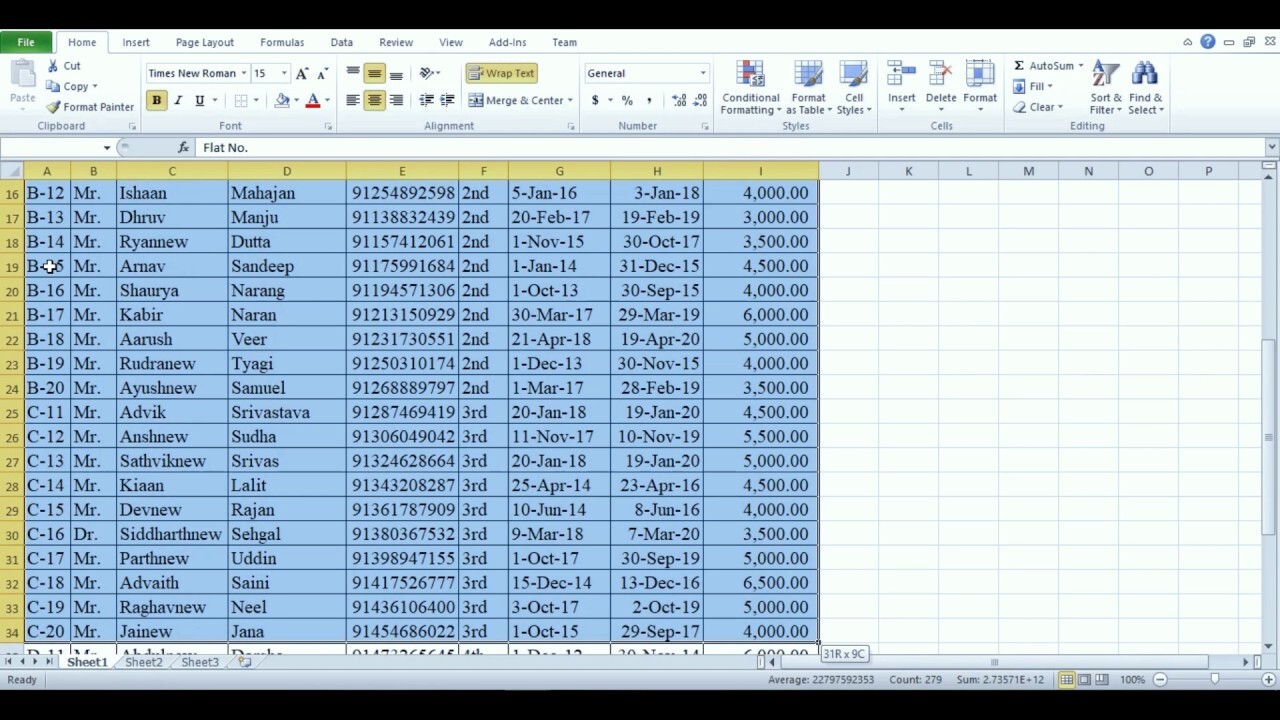Screen dimensions: 1280x720
Task: Click the Insert button in Cells group
Action: point(901,85)
